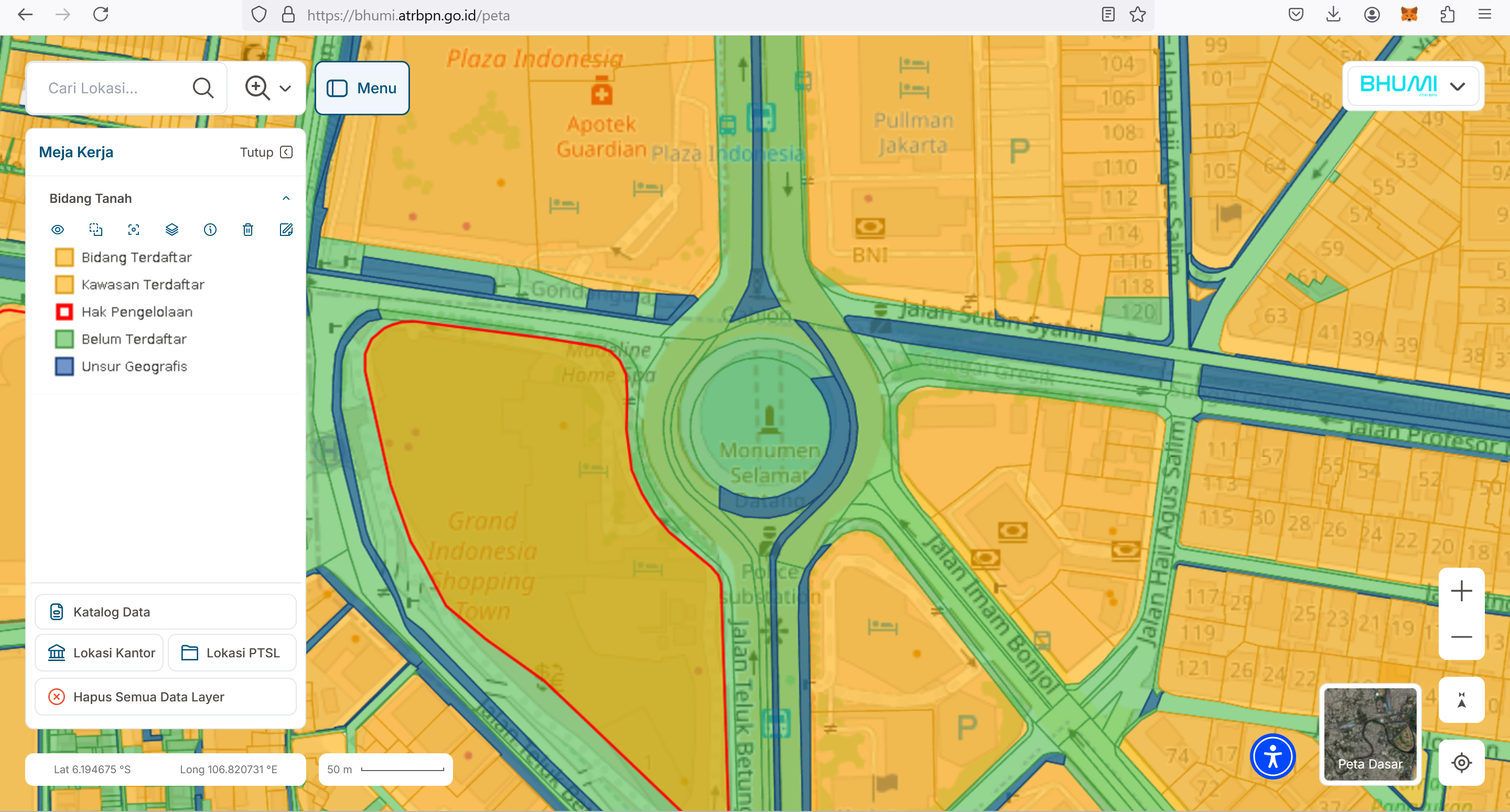The image size is (1510, 812).
Task: Click the magnifier search icon in Cari Lokasi
Action: click(x=203, y=88)
